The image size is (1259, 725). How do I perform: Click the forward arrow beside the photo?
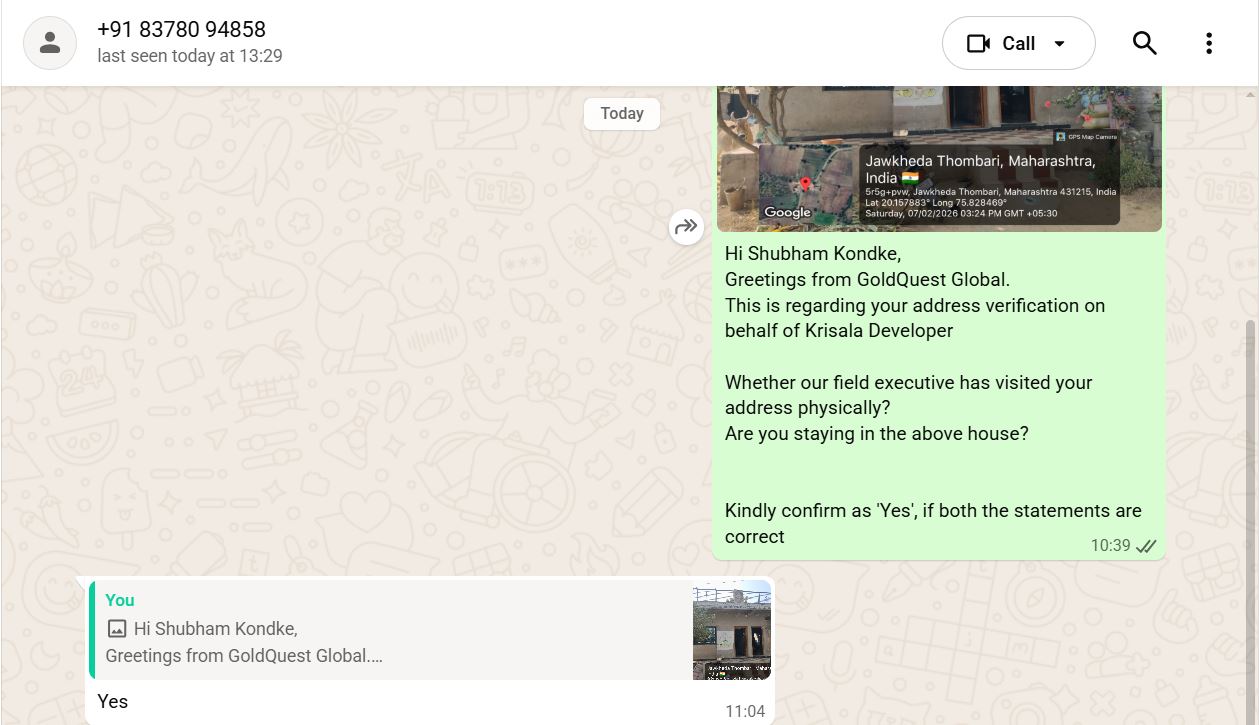point(686,227)
